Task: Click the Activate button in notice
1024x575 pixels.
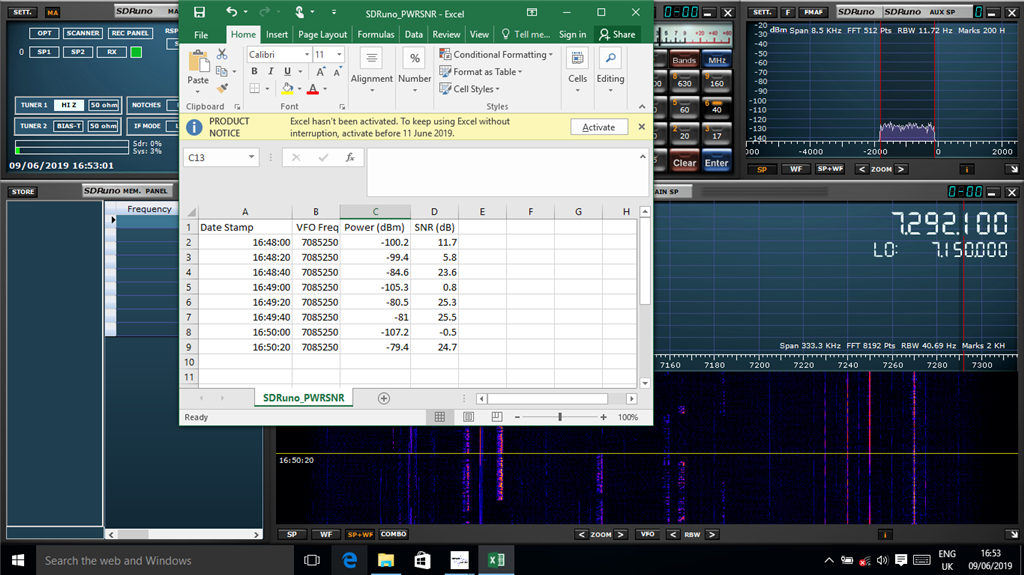Action: pos(599,127)
